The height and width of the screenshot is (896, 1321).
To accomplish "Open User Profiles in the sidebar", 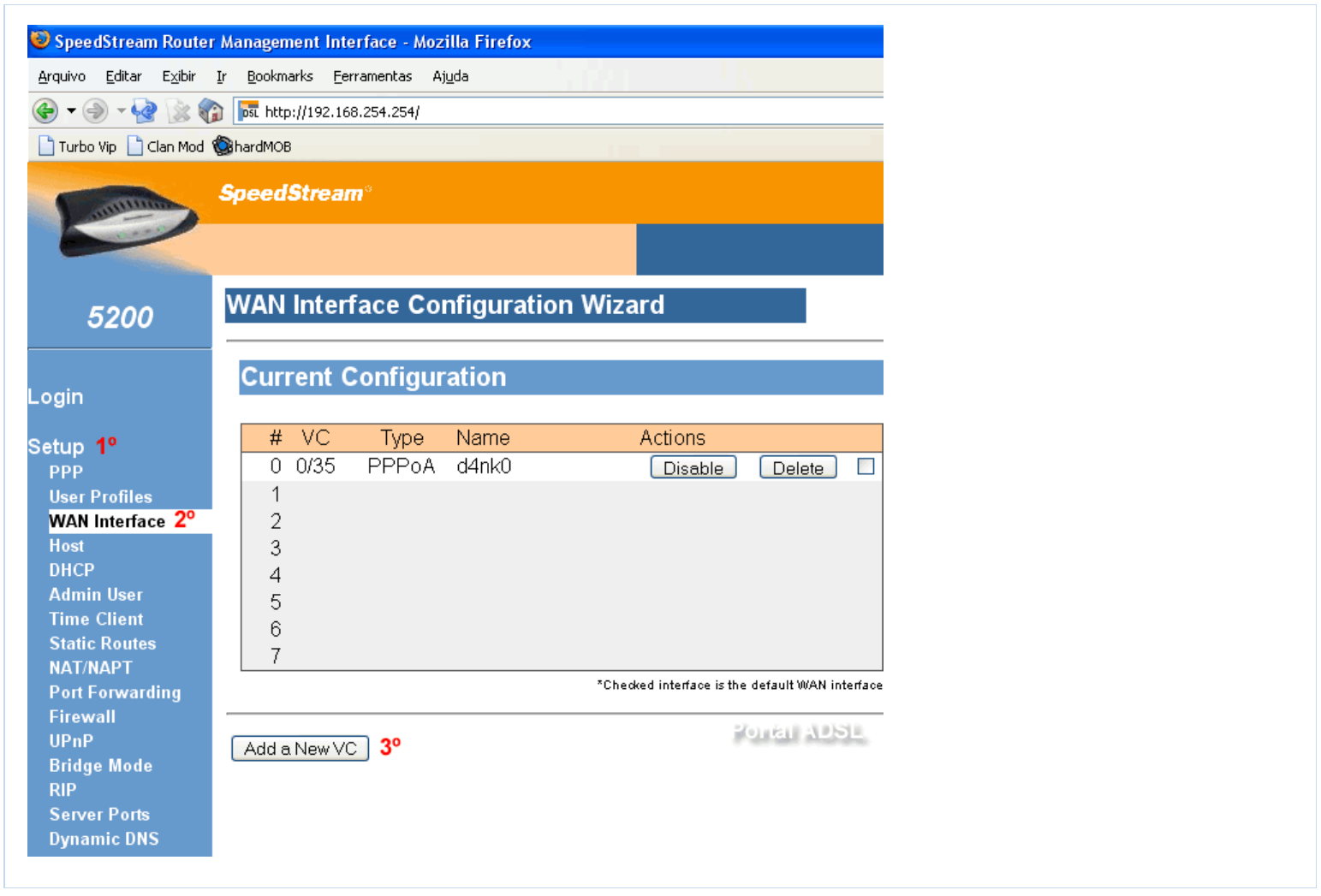I will 100,497.
